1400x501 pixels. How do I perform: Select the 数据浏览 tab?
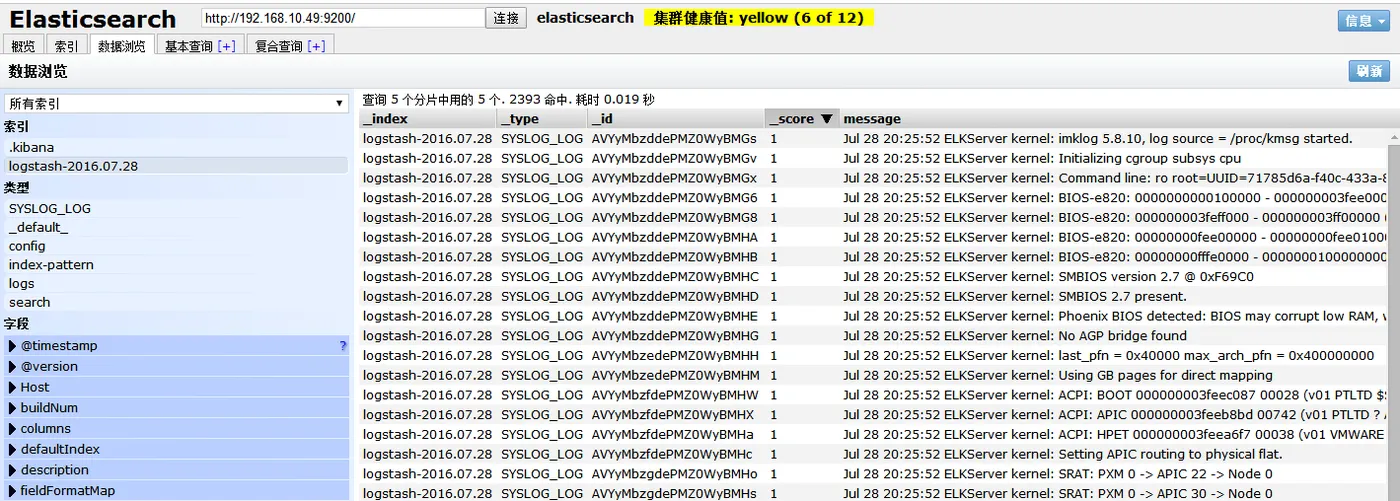[121, 46]
